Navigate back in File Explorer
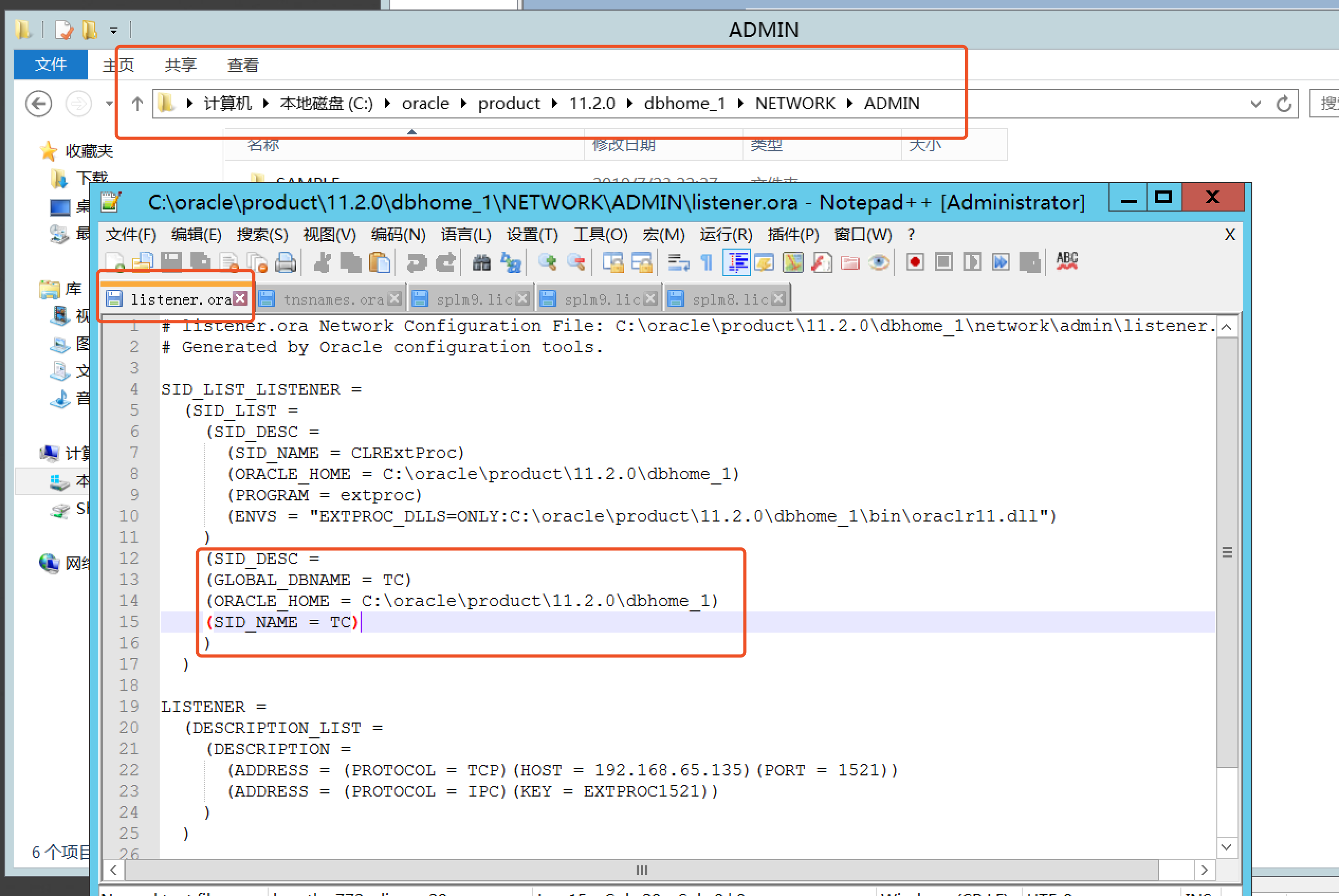The image size is (1339, 896). click(x=38, y=104)
